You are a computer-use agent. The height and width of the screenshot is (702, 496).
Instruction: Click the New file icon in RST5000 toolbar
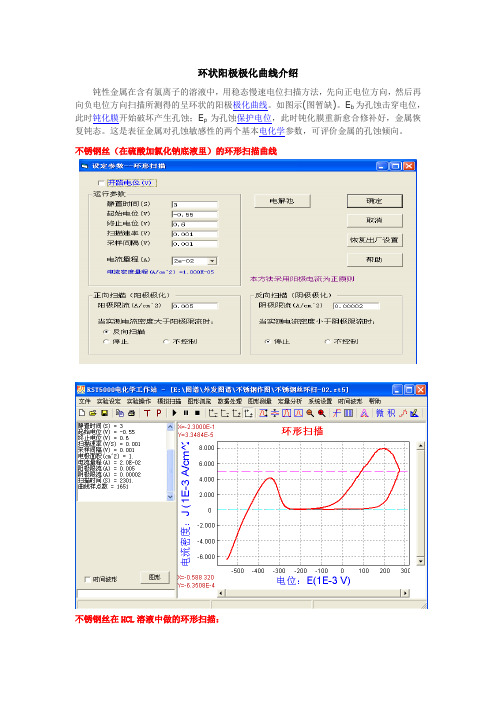point(81,413)
